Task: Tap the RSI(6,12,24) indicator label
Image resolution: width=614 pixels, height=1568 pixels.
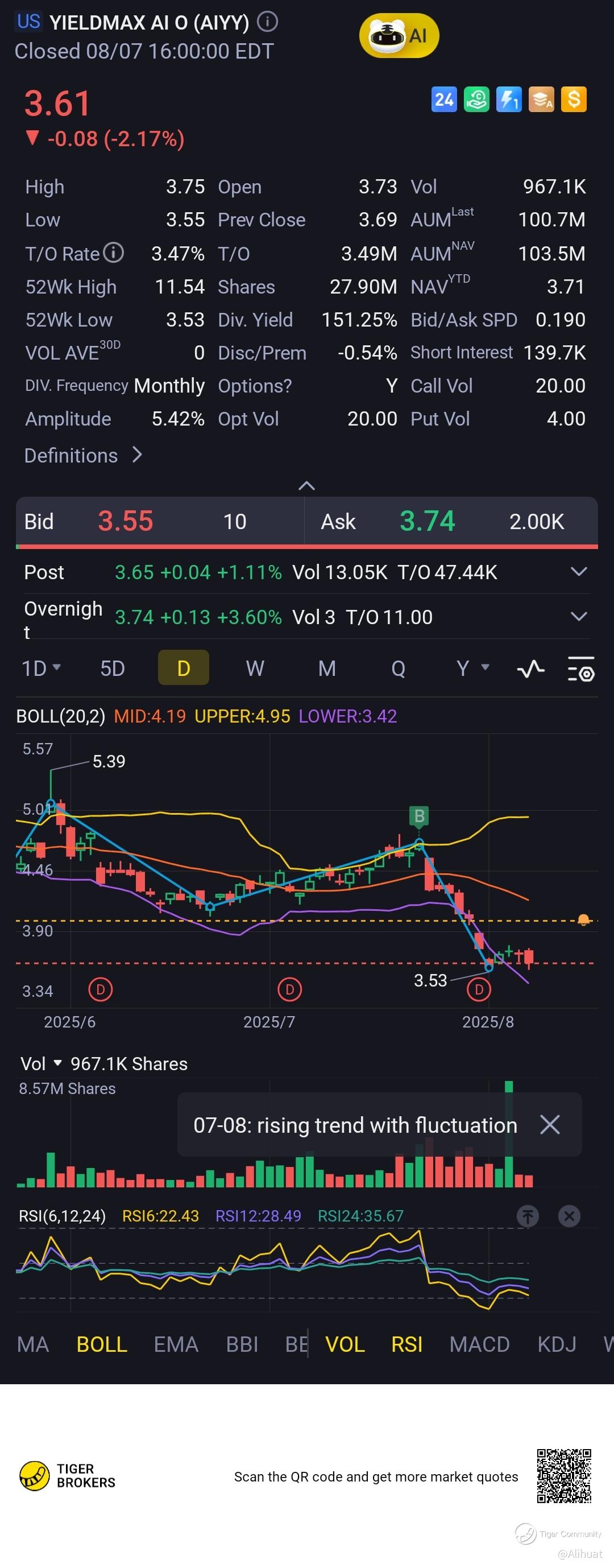Action: (62, 1216)
